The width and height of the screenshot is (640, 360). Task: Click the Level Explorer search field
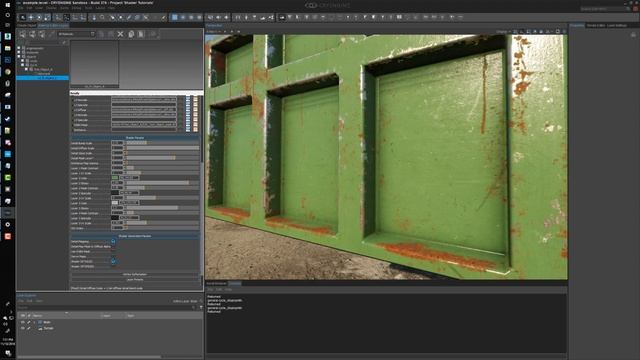point(105,307)
